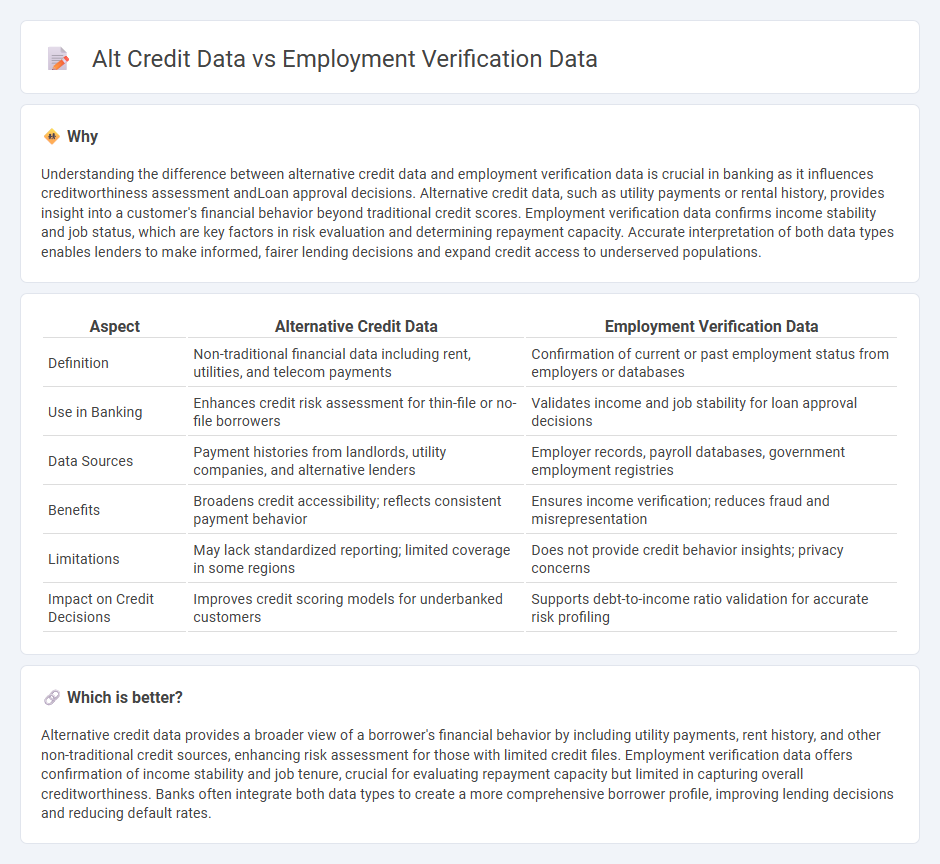Click the 'Employment Verification Data' column header
Screen dimensions: 940x864
point(711,326)
